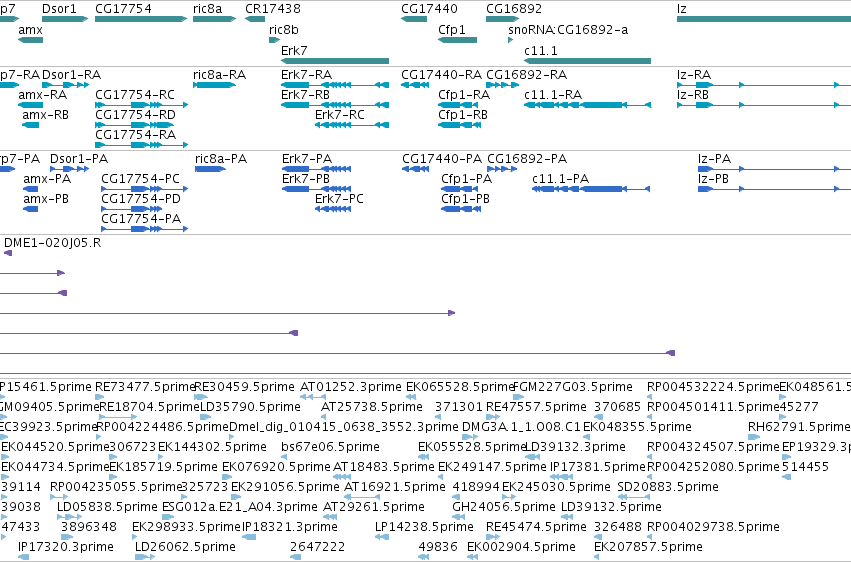
Task: Open the RE73477.5prime EST label
Action: click(x=145, y=387)
